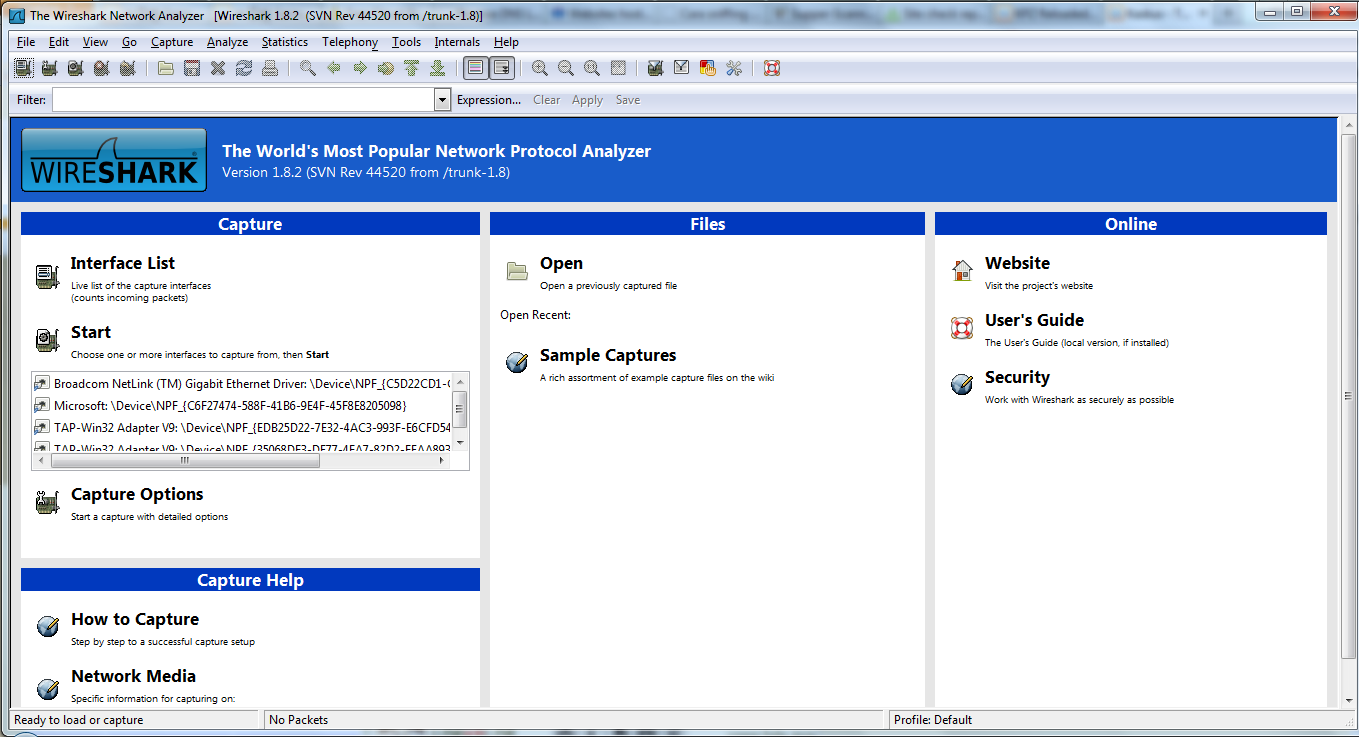Start a new live capture from the toolbar
The height and width of the screenshot is (737, 1359).
(75, 67)
